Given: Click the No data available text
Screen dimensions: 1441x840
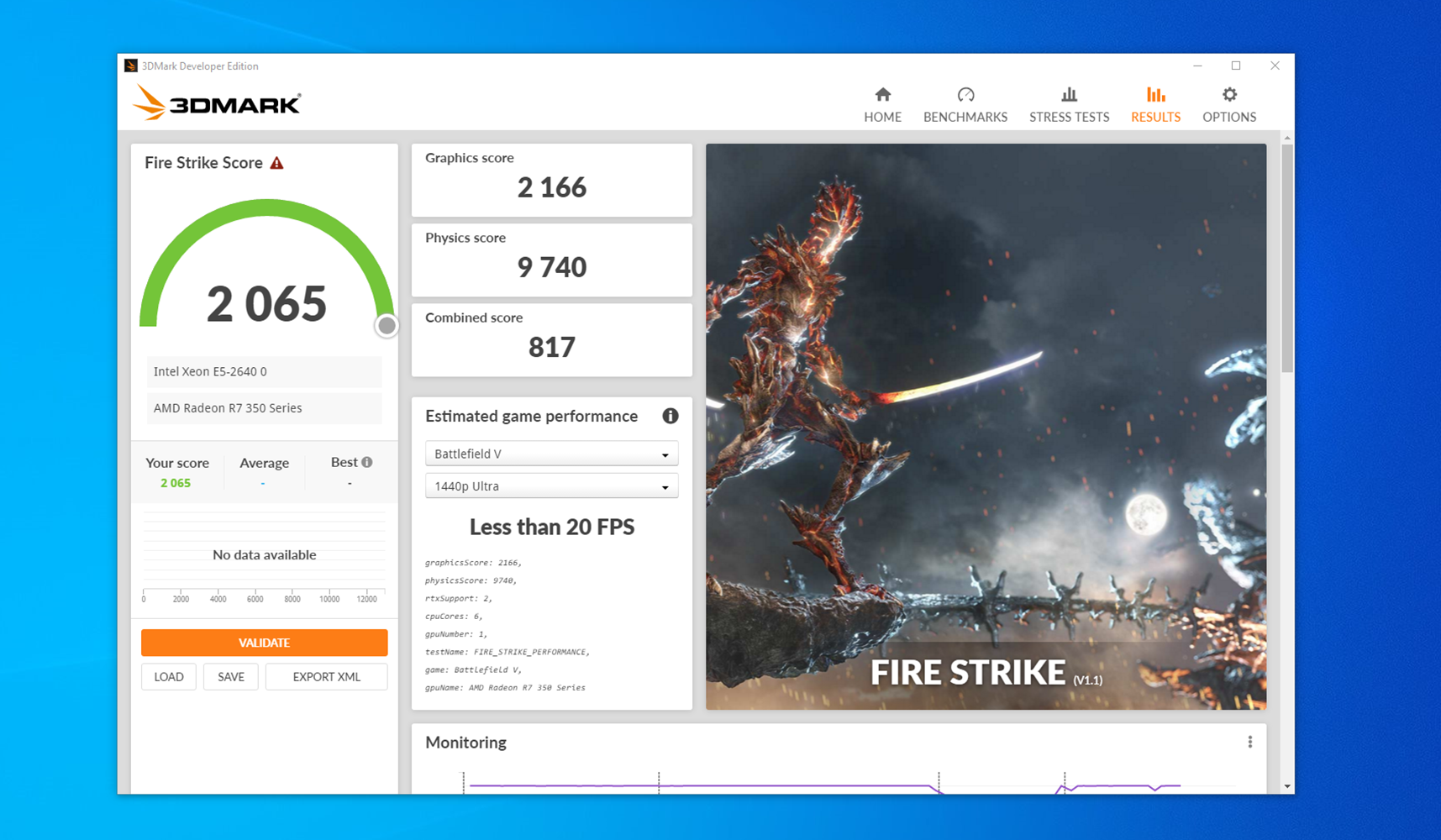Looking at the screenshot, I should (264, 554).
